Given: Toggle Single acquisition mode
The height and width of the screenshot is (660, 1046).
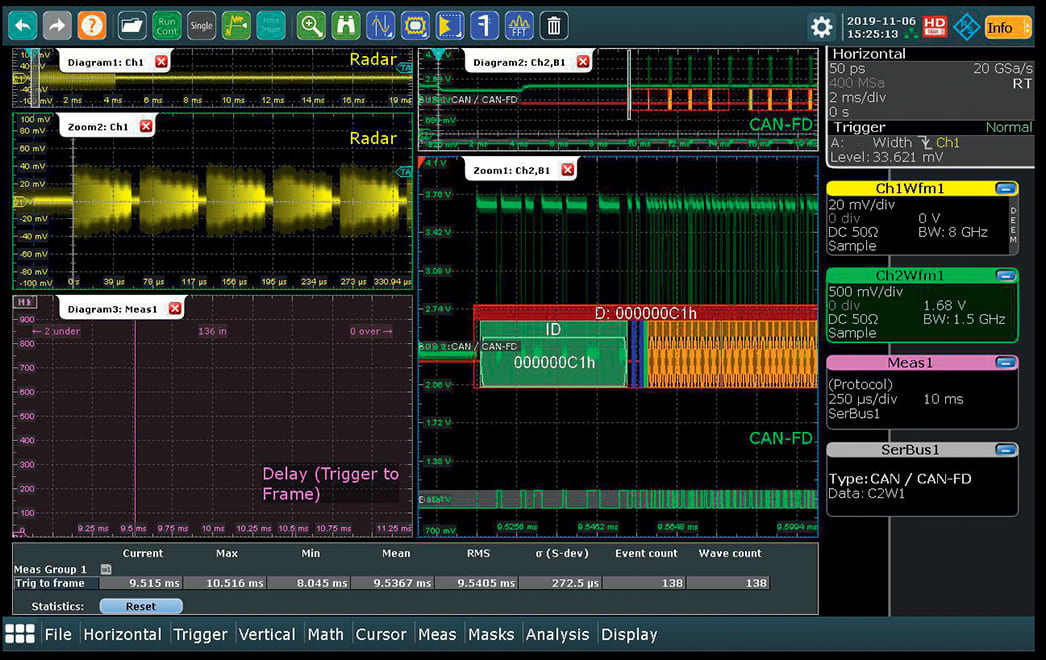Looking at the screenshot, I should click(x=201, y=26).
